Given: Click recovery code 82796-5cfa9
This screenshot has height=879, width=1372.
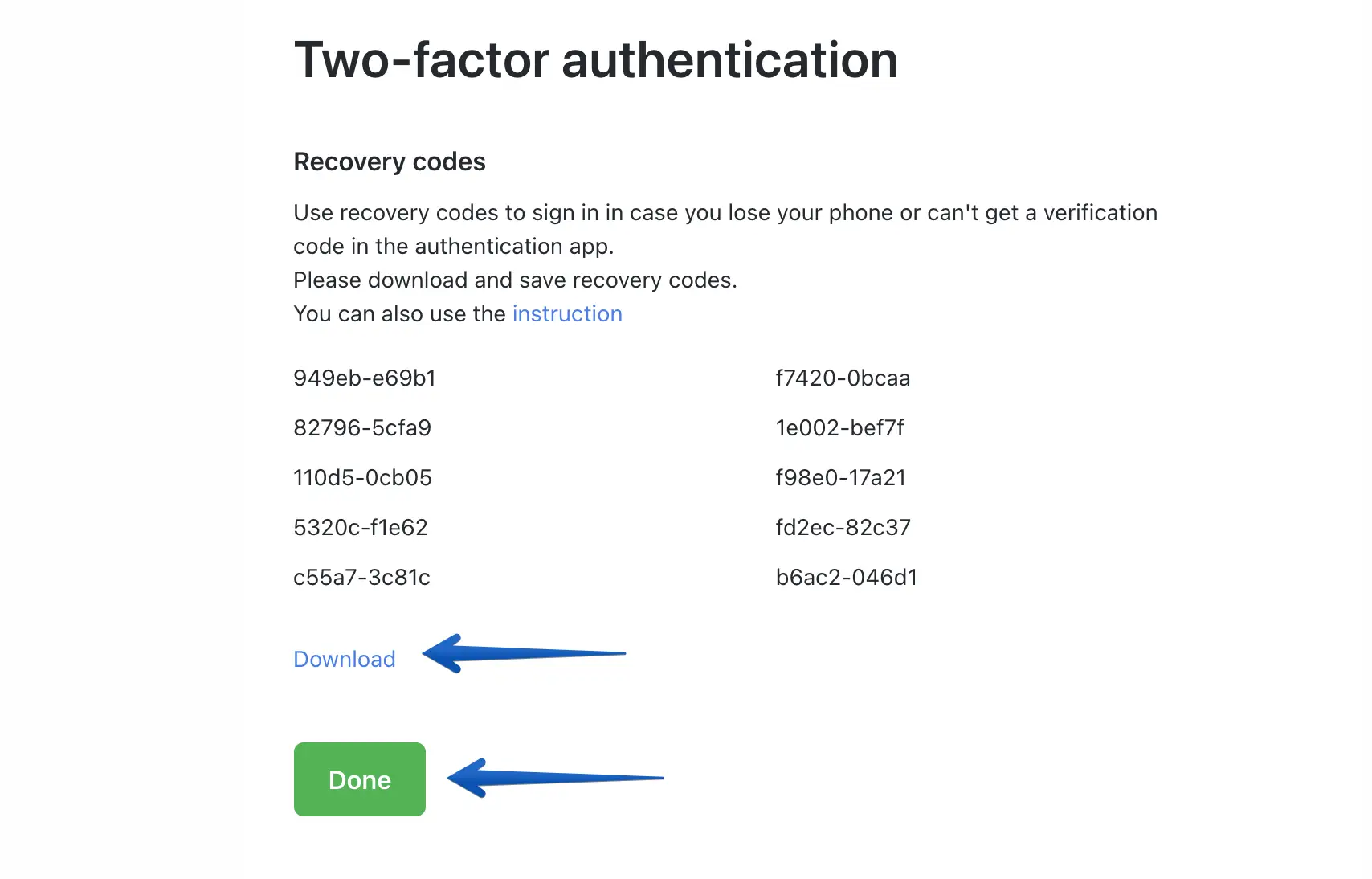Looking at the screenshot, I should 362,427.
